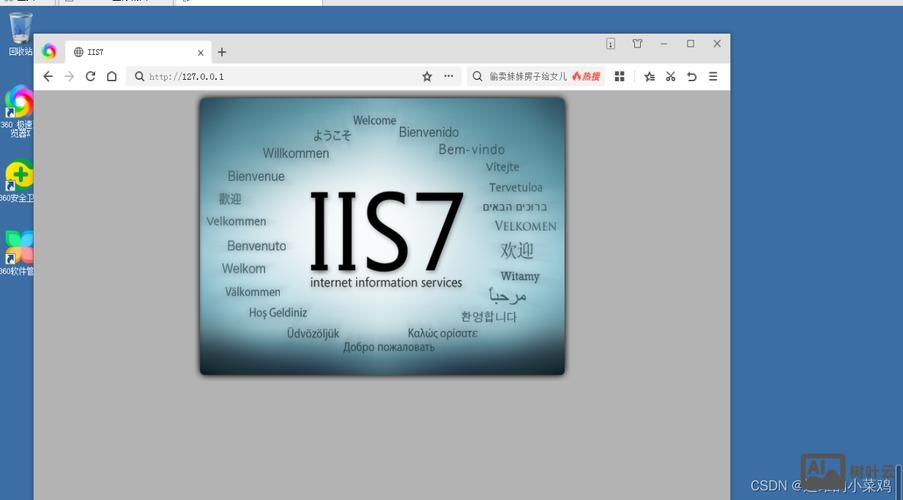Click the search magnifier icon in the search box
Screen dimensions: 903x500
(x=477, y=77)
